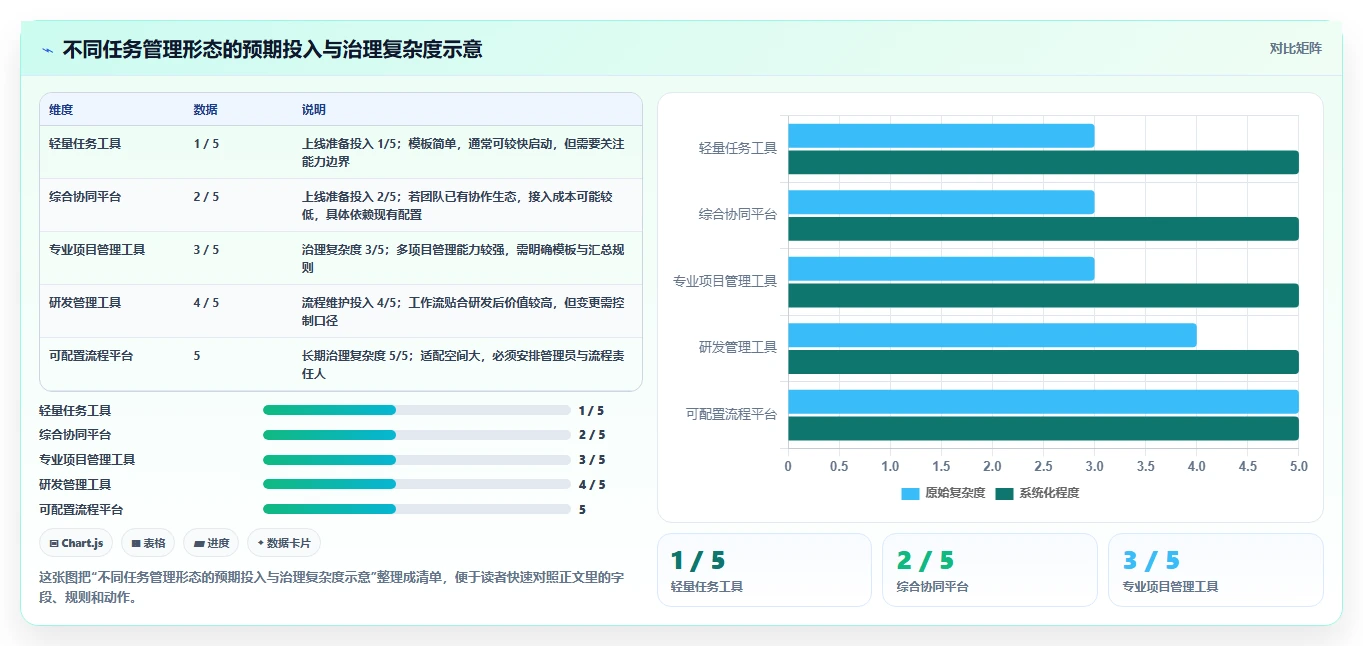Click the 对比矩阵 label in header
Screen dimensions: 1363x646
pos(1295,48)
